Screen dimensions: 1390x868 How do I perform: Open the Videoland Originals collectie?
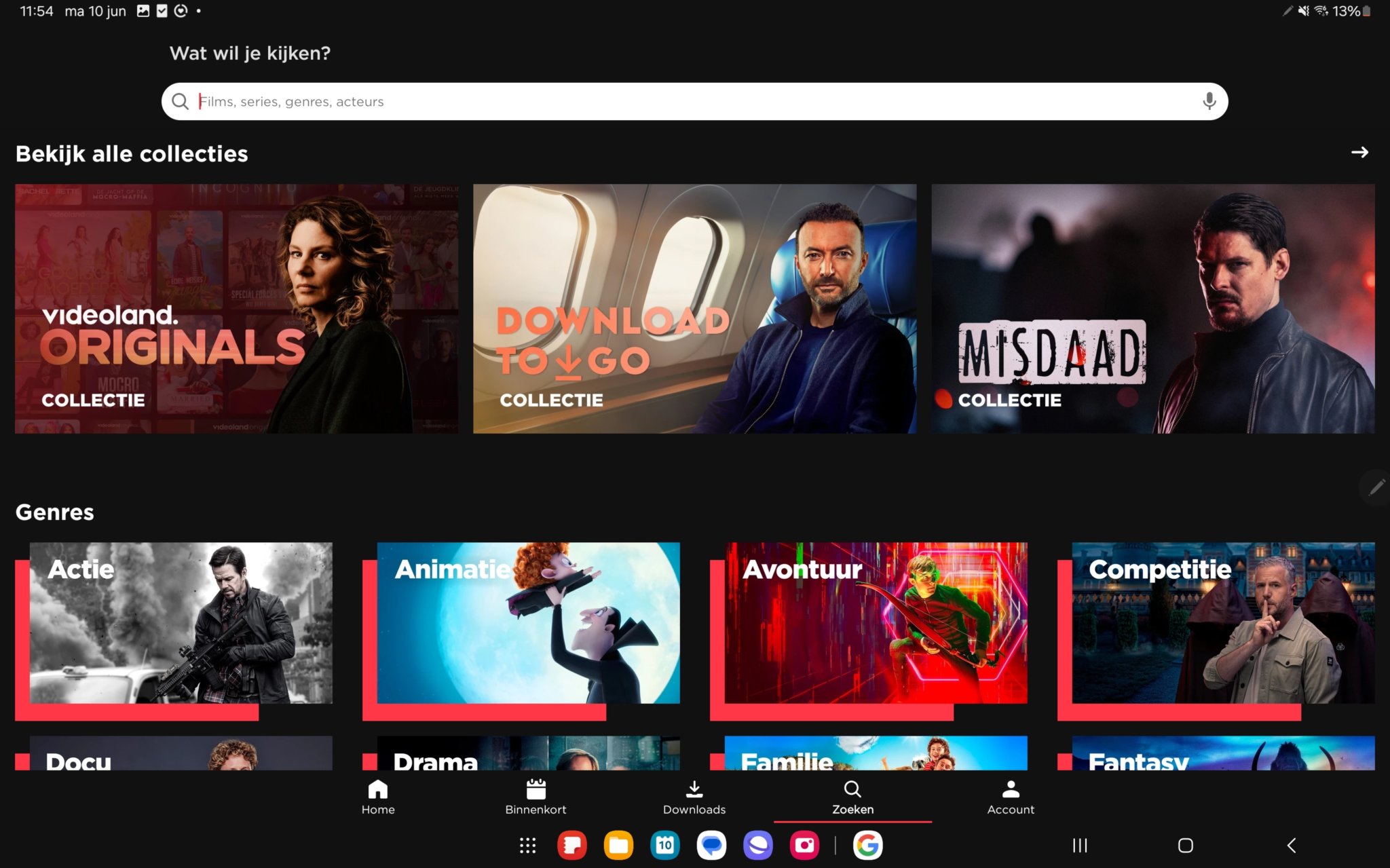(236, 309)
